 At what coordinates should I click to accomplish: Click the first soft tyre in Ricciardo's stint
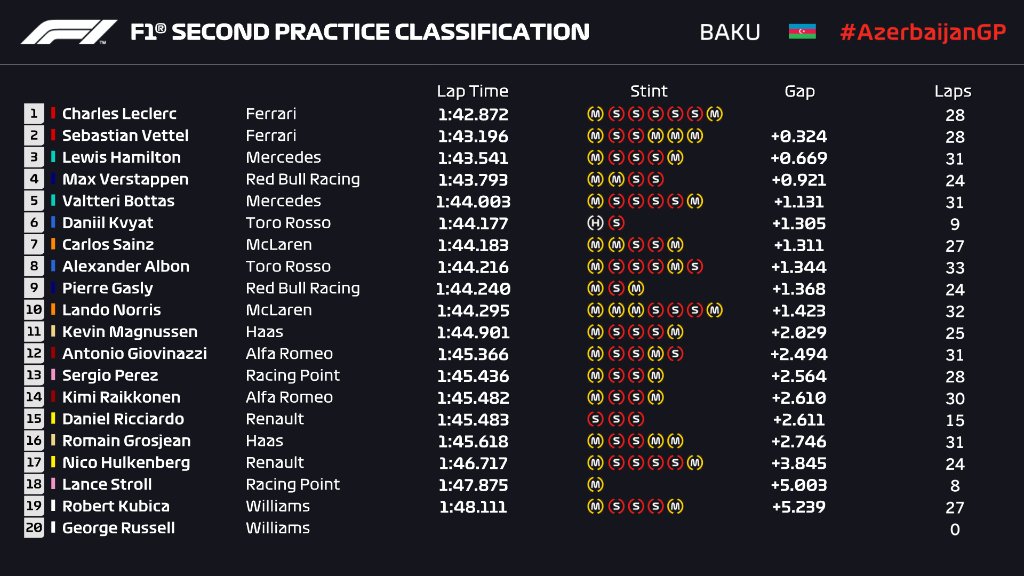click(595, 419)
